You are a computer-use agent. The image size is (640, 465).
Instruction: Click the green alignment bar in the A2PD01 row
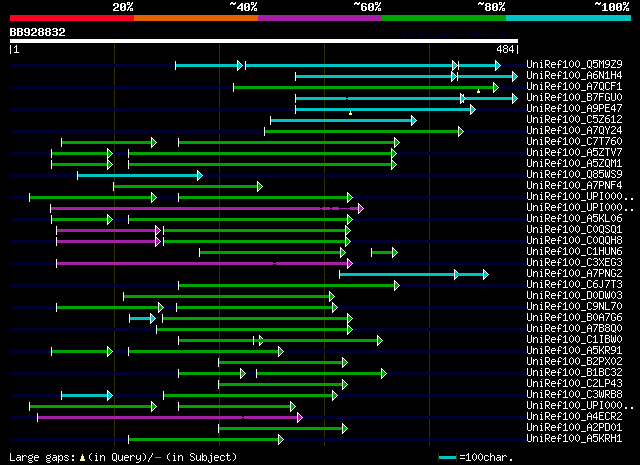point(283,429)
